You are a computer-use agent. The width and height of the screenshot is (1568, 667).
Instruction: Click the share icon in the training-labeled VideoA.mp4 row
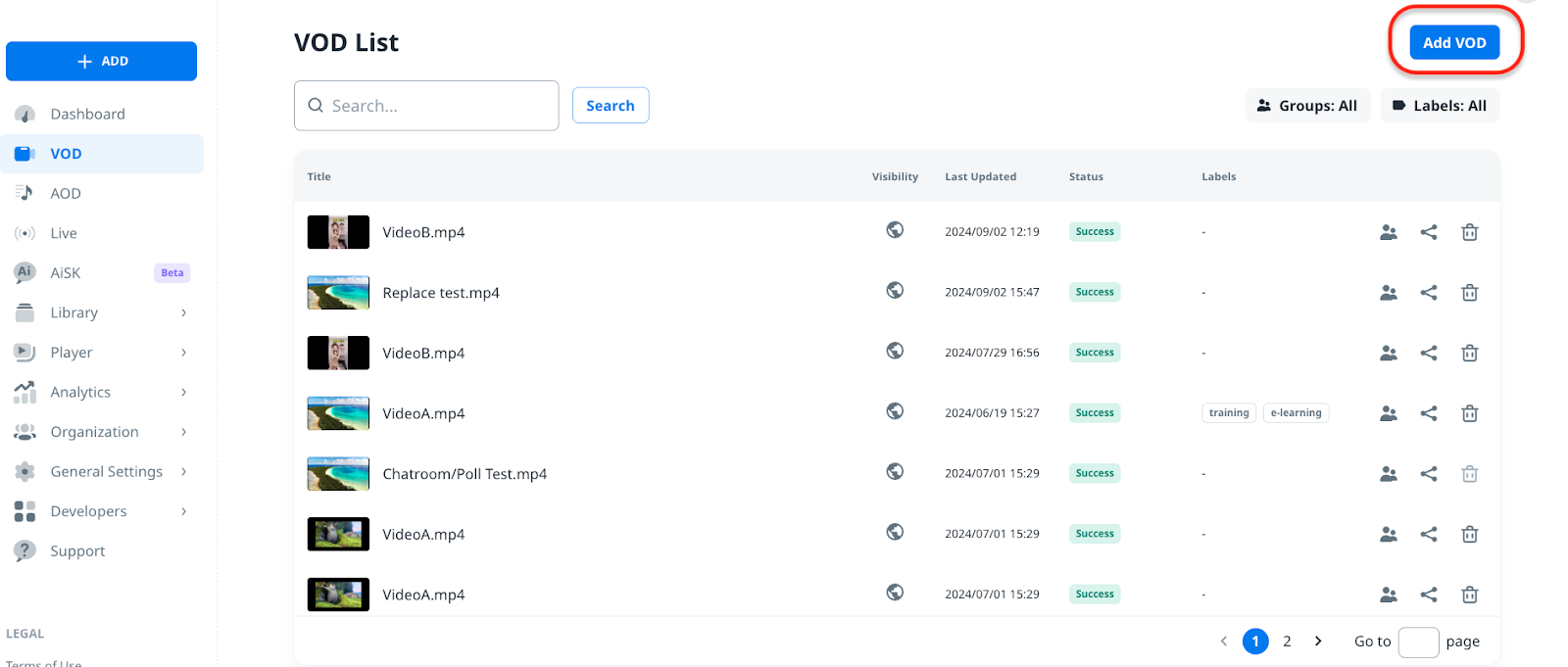[x=1429, y=413]
